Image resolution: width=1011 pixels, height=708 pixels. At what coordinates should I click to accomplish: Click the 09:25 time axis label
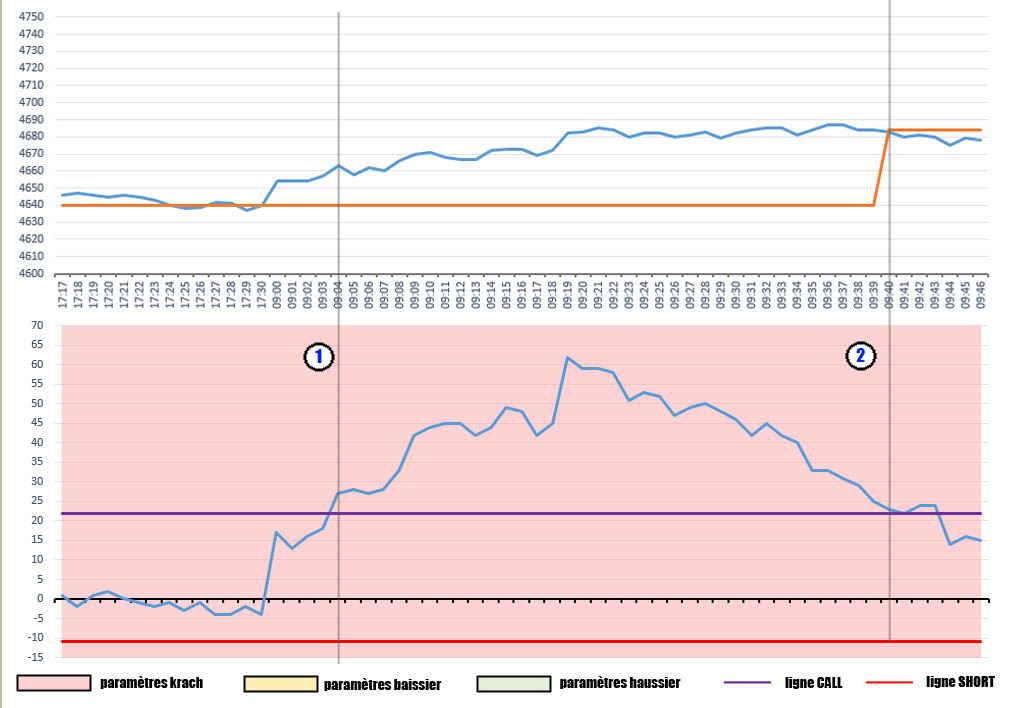point(660,294)
